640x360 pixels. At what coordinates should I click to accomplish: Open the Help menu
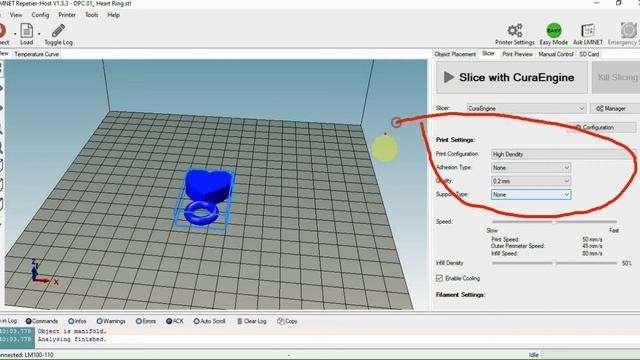coord(113,15)
